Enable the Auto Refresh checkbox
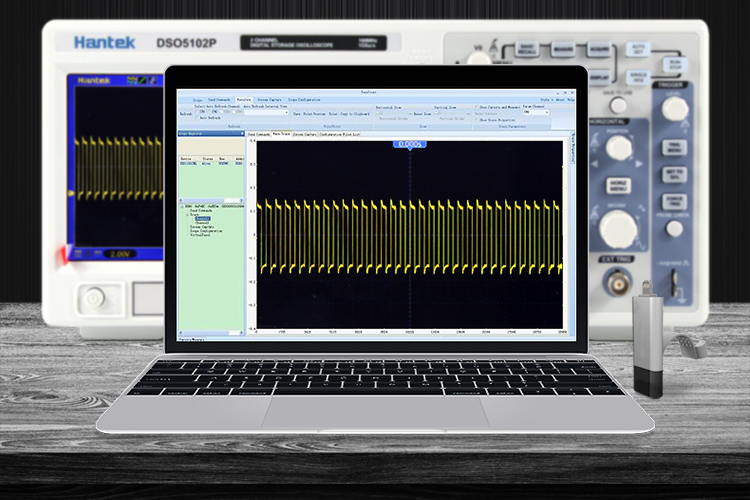Screen dimensions: 750x500 click(196, 118)
